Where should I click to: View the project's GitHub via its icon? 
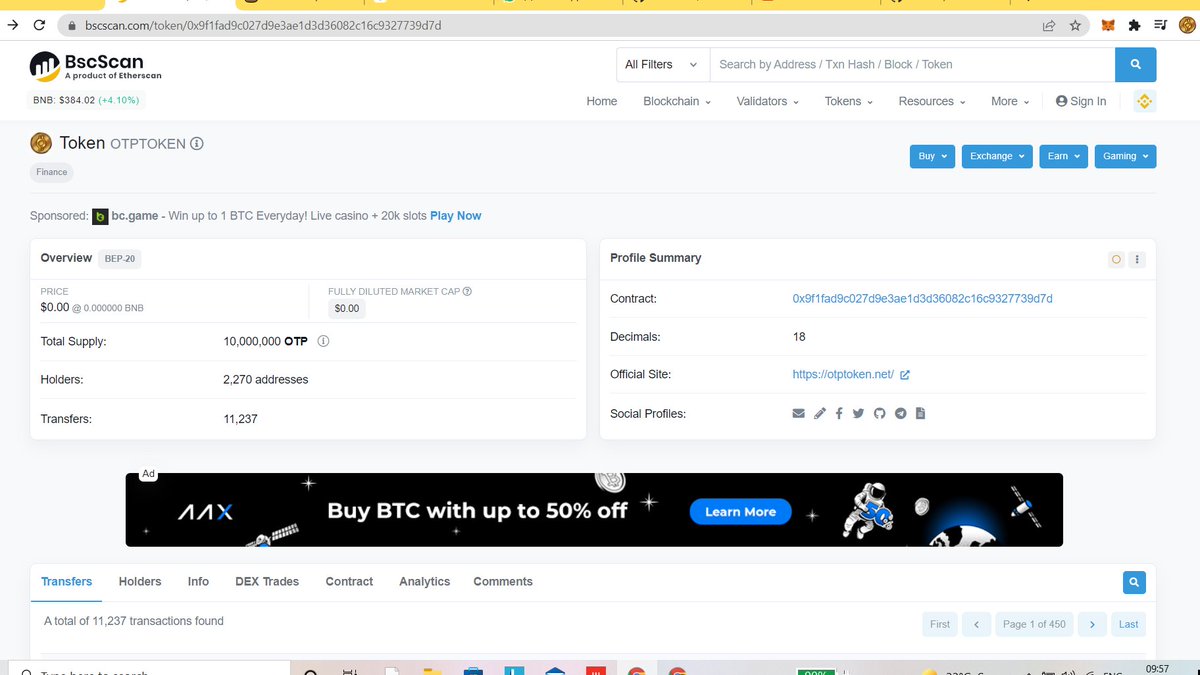879,413
